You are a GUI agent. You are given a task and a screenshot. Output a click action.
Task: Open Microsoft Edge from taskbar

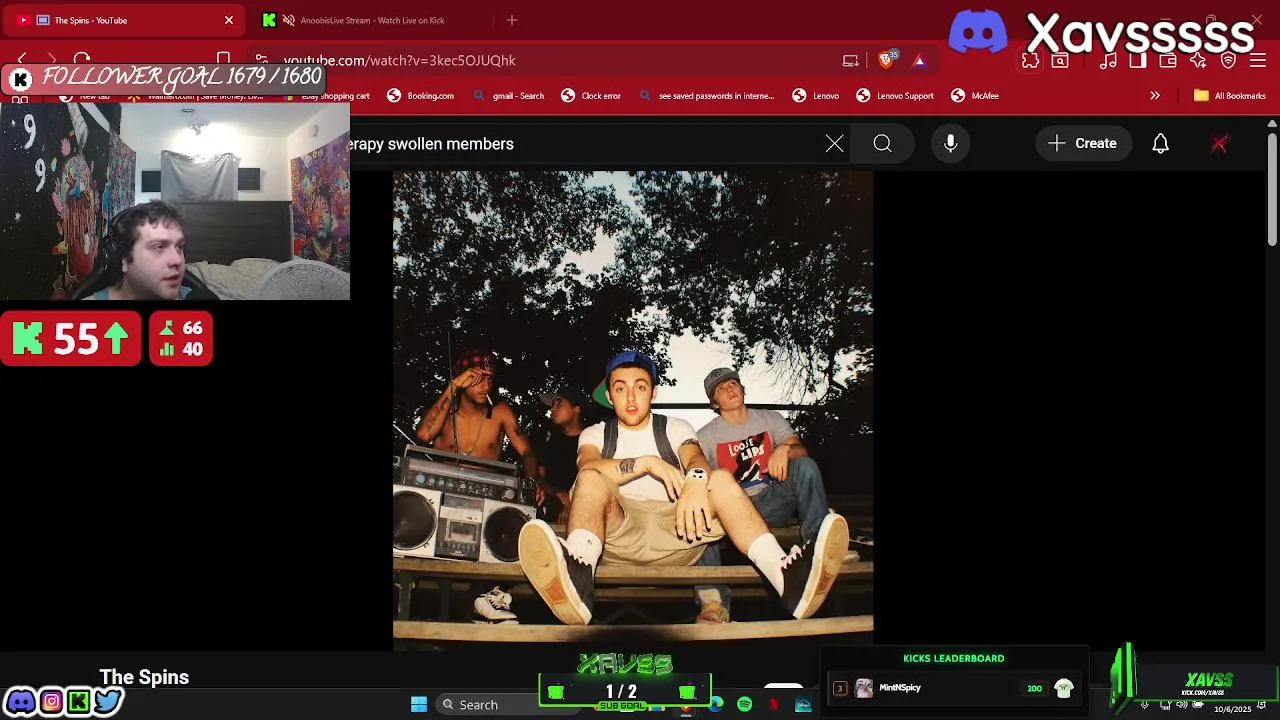pos(716,705)
